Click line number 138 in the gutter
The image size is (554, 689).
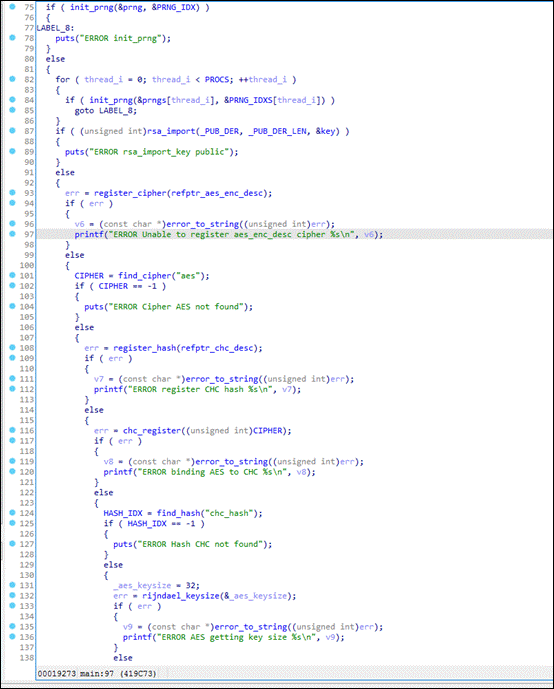pos(27,657)
